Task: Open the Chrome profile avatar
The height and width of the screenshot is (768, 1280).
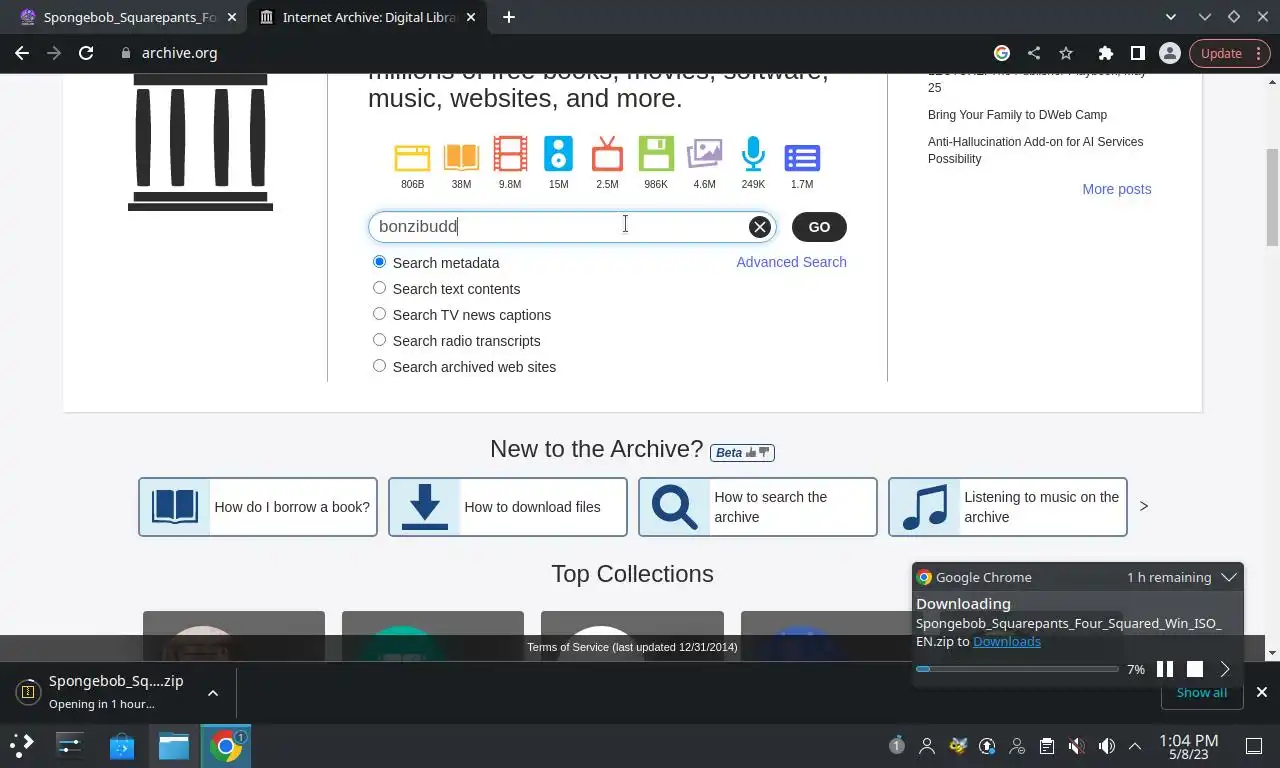Action: click(1169, 53)
